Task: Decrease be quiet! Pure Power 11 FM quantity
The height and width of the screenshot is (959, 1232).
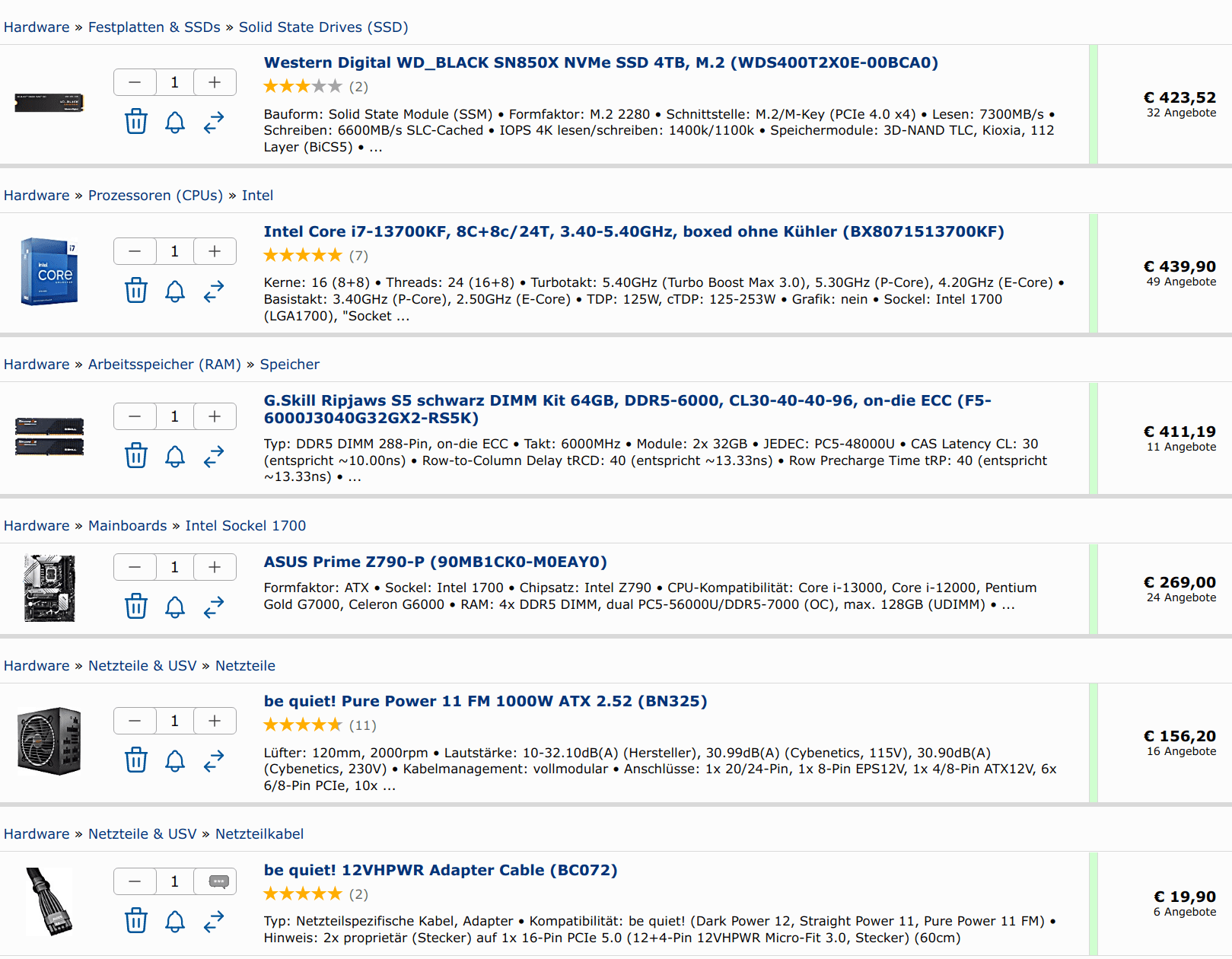Action: (135, 721)
